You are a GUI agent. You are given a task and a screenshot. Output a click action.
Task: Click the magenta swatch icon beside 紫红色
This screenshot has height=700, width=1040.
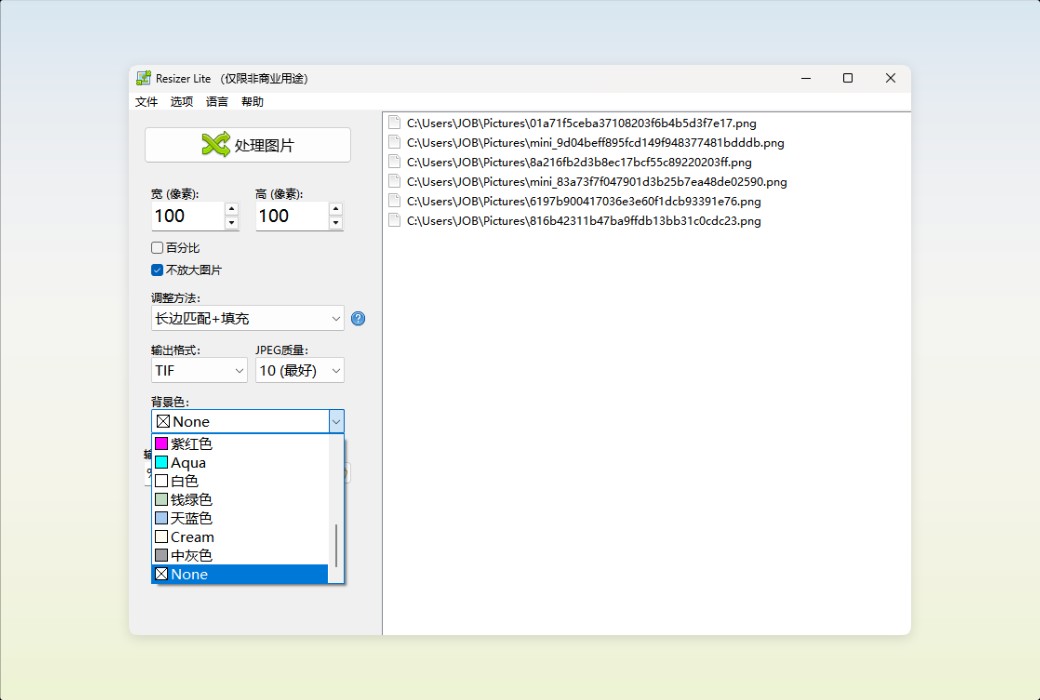[x=162, y=443]
